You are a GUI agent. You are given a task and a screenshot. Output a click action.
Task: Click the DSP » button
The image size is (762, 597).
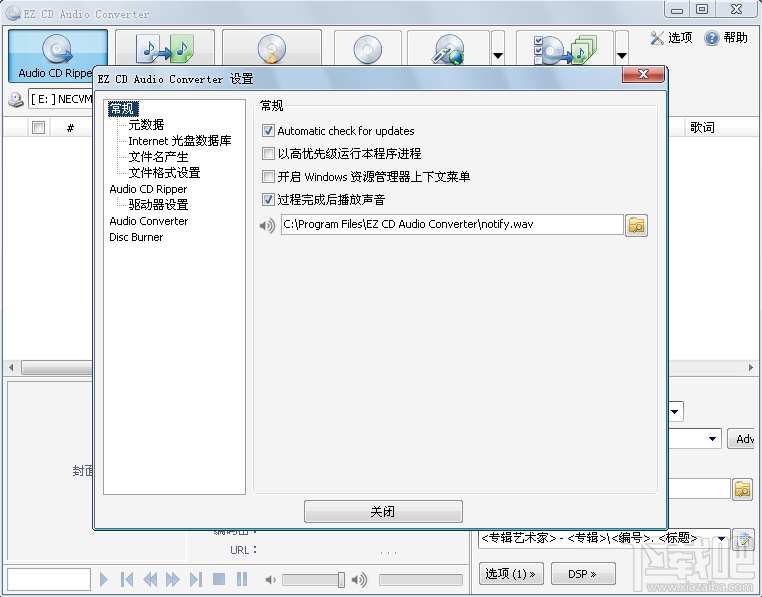pos(583,574)
